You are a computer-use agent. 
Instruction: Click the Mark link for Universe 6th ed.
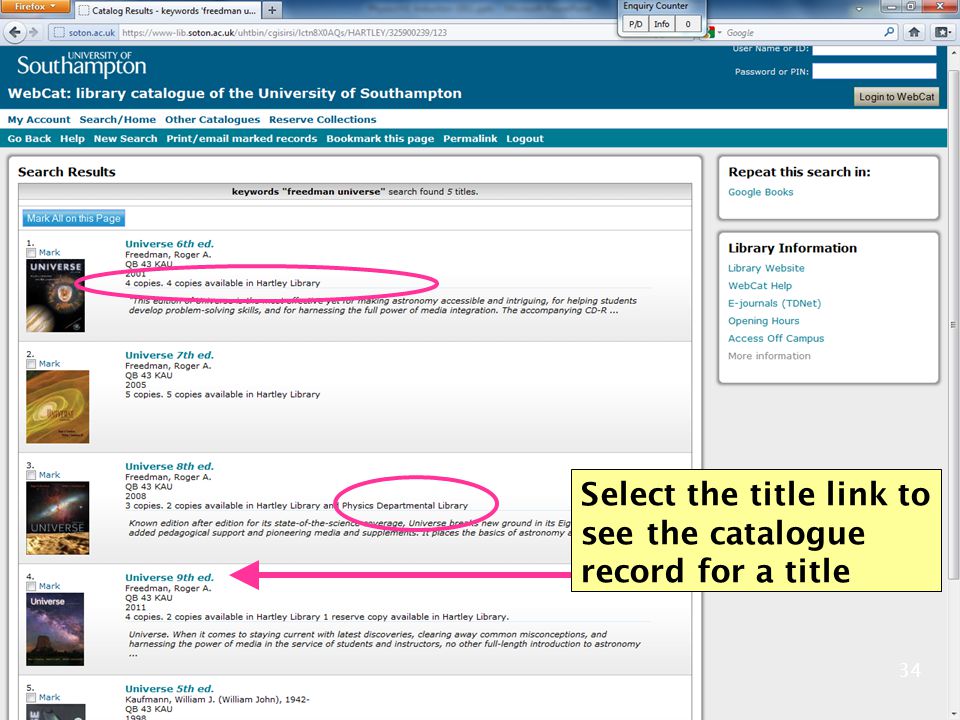coord(50,253)
